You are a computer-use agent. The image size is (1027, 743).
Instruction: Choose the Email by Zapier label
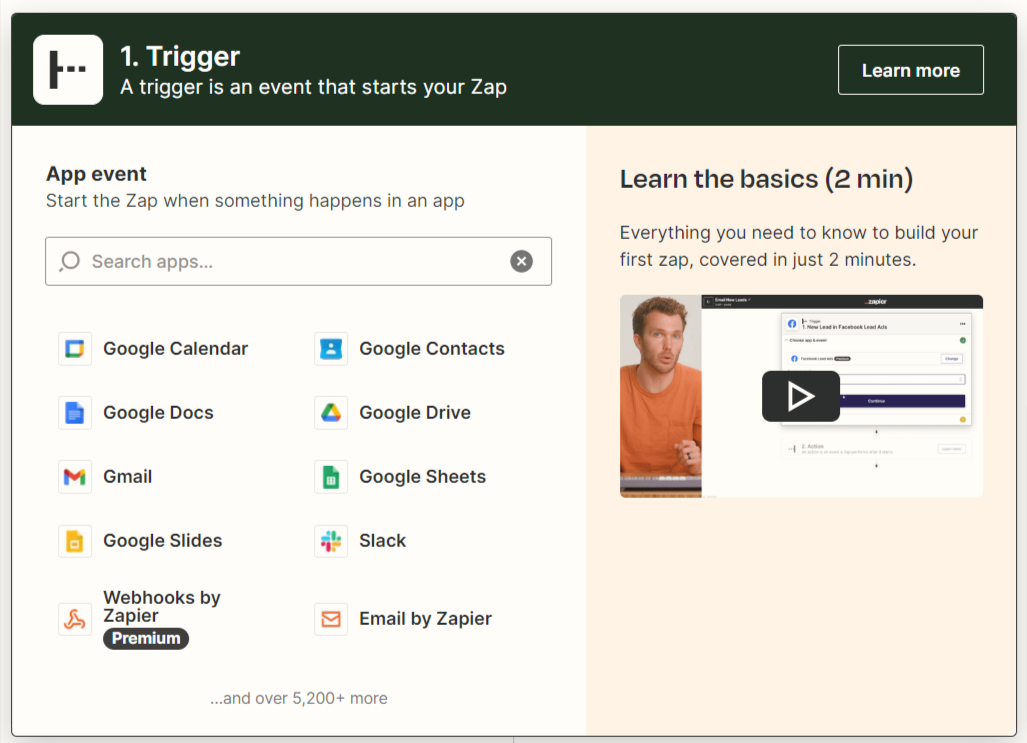point(425,619)
